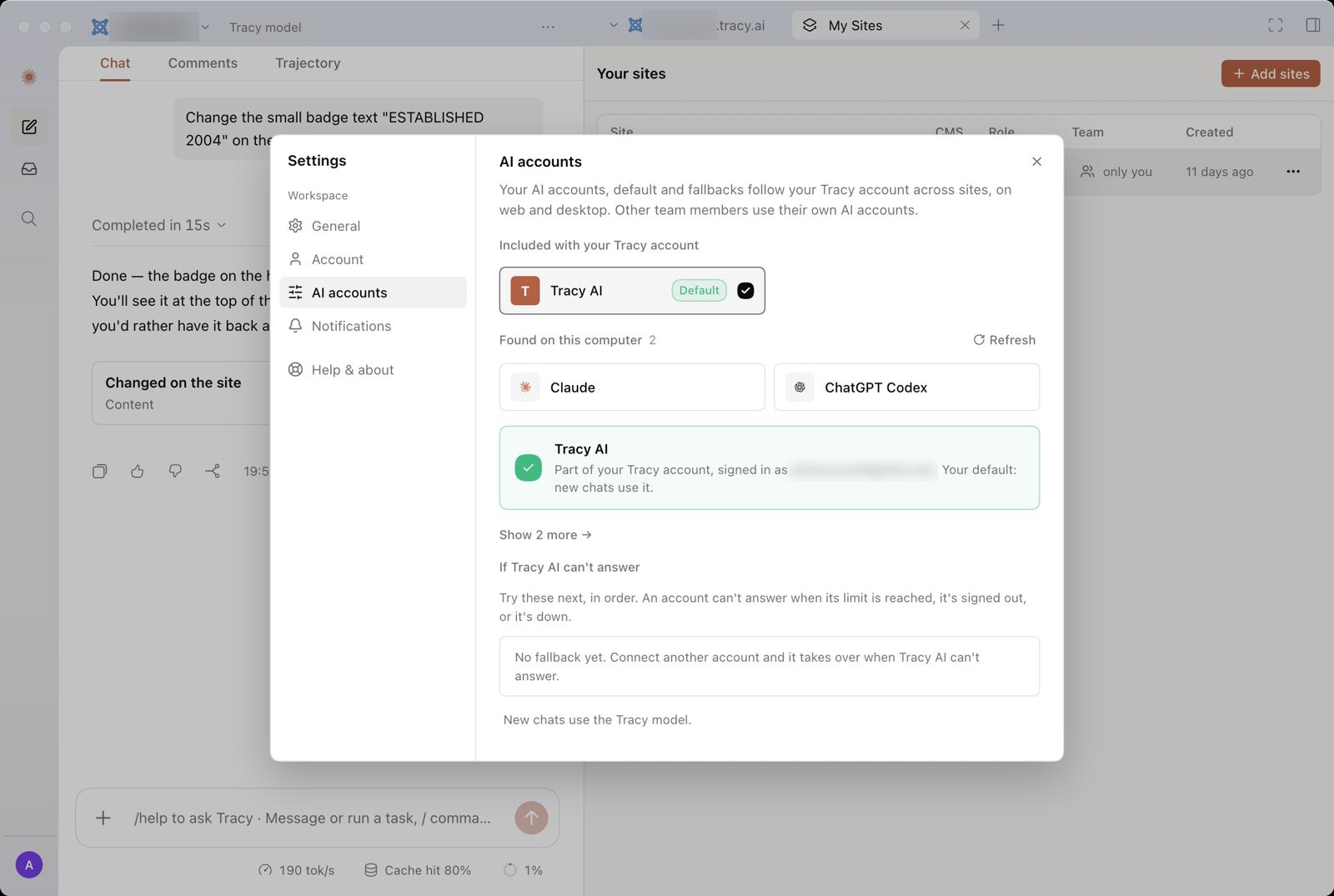Open new browser tab with plus icon

[x=998, y=25]
